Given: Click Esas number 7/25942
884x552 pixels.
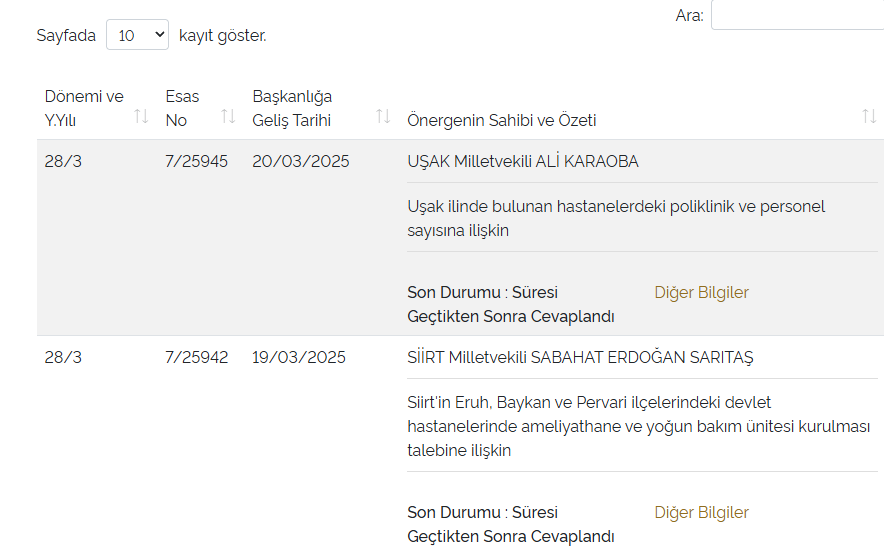Looking at the screenshot, I should pyautogui.click(x=196, y=357).
